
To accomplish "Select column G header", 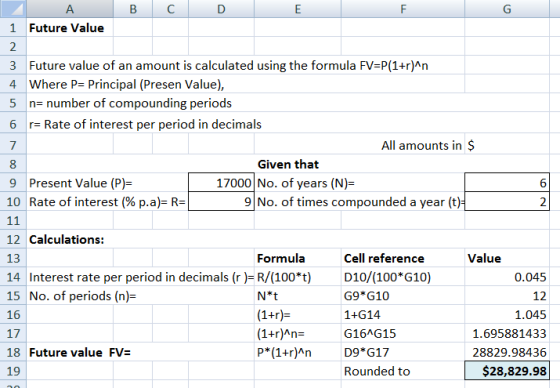I will (507, 9).
